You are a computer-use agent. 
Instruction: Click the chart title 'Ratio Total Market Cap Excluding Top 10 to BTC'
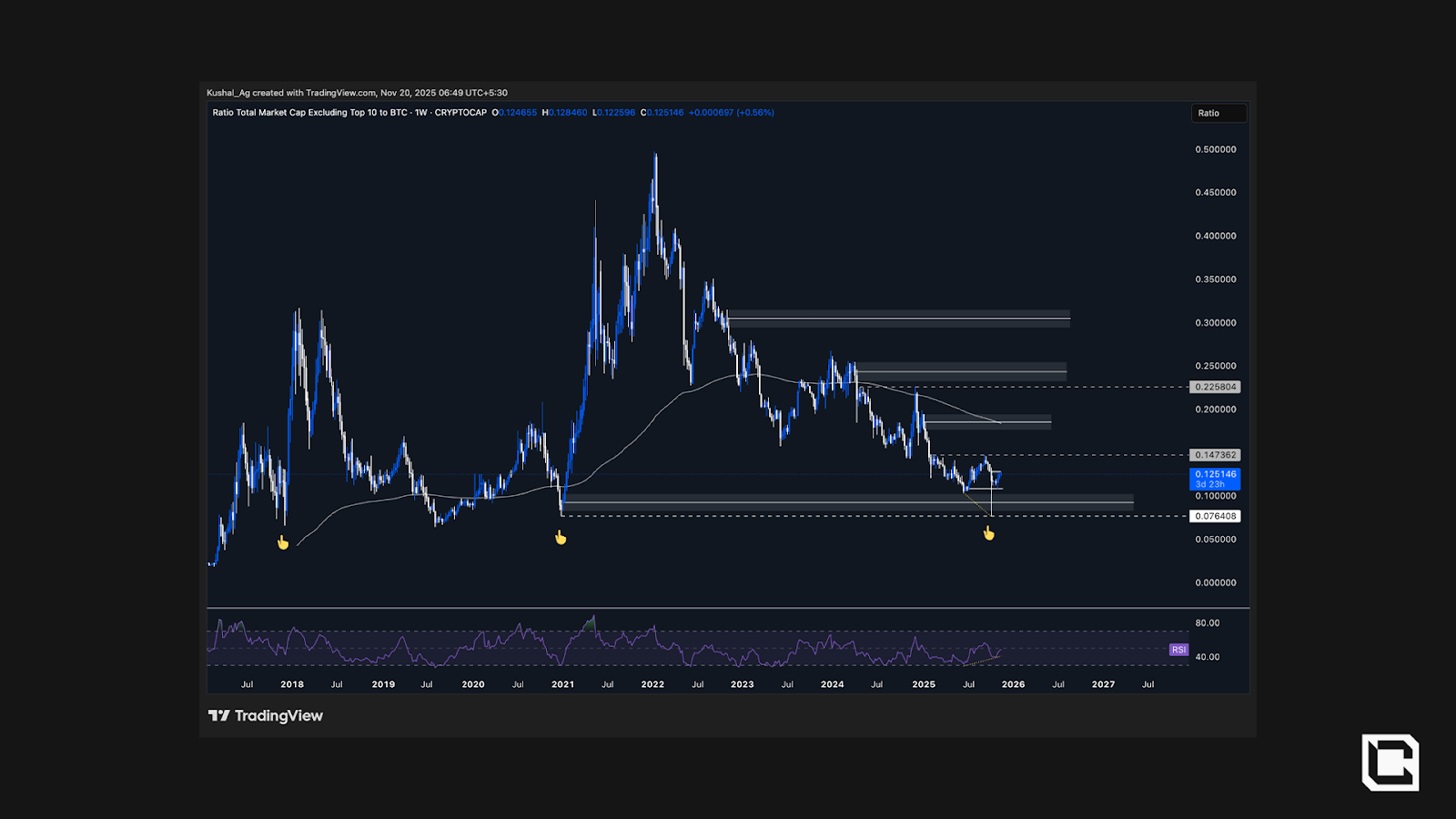309,113
